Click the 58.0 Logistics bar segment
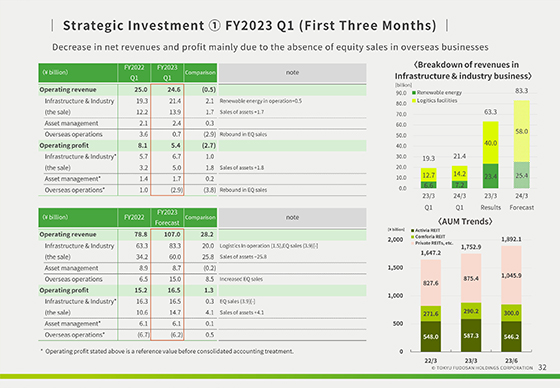This screenshot has width=560, height=388. click(x=521, y=131)
